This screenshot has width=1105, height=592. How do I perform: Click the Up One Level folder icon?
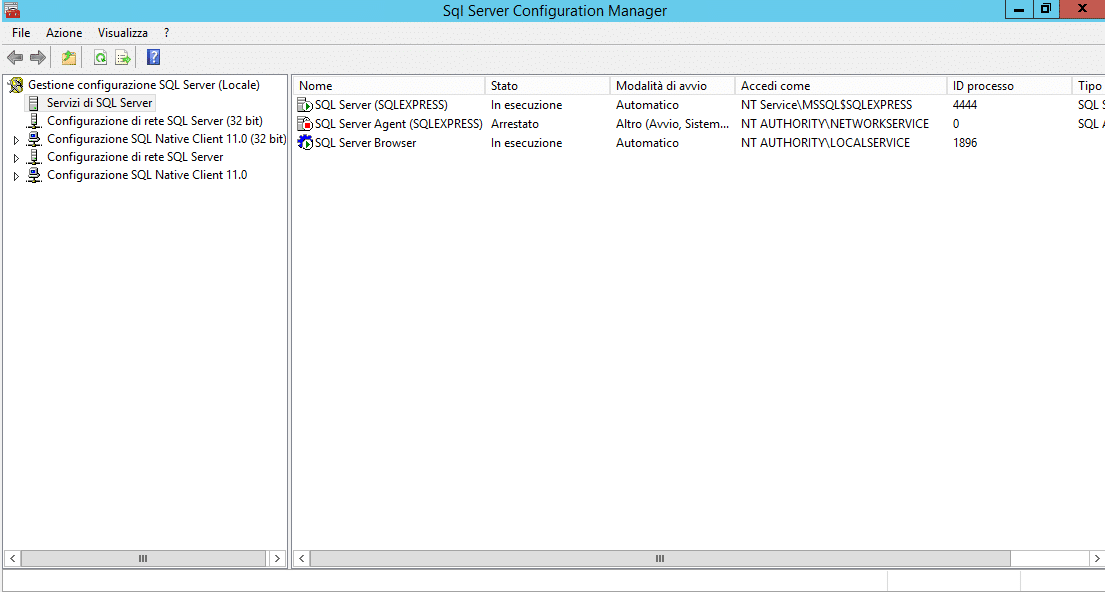point(68,58)
